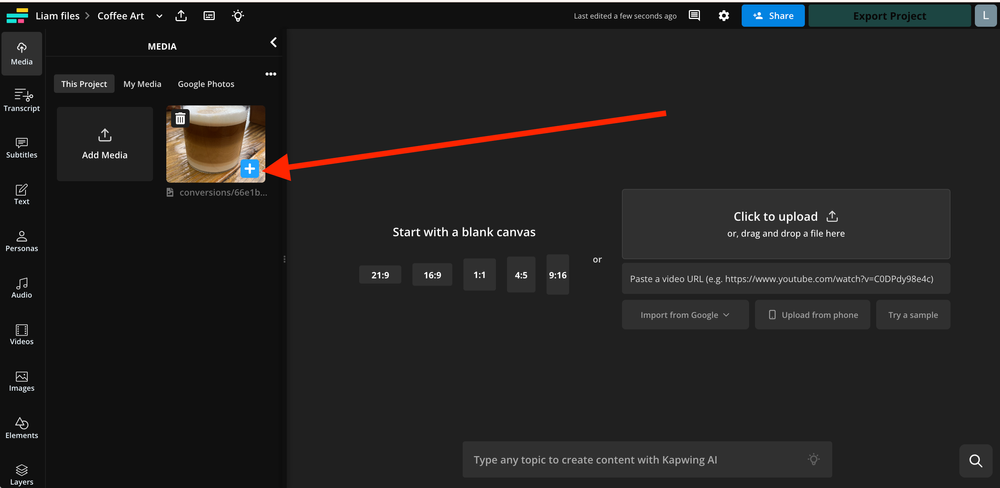Viewport: 1000px width, 488px height.
Task: Select the 16:9 blank canvas ratio
Action: pyautogui.click(x=432, y=275)
